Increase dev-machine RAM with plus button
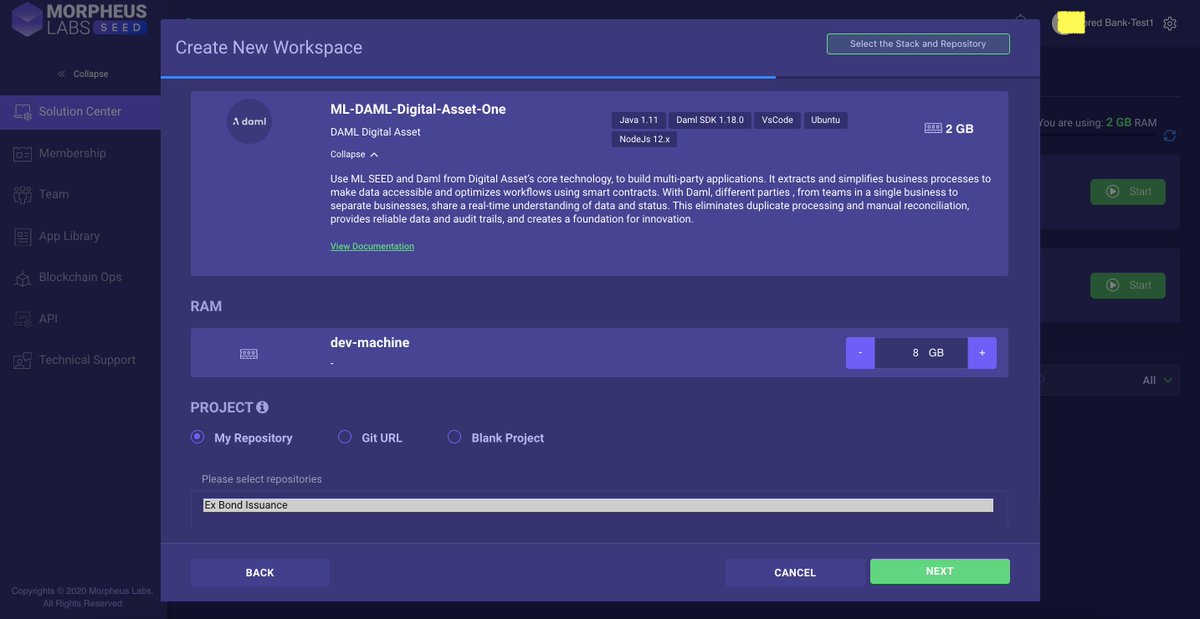Image resolution: width=1200 pixels, height=619 pixels. (x=982, y=353)
